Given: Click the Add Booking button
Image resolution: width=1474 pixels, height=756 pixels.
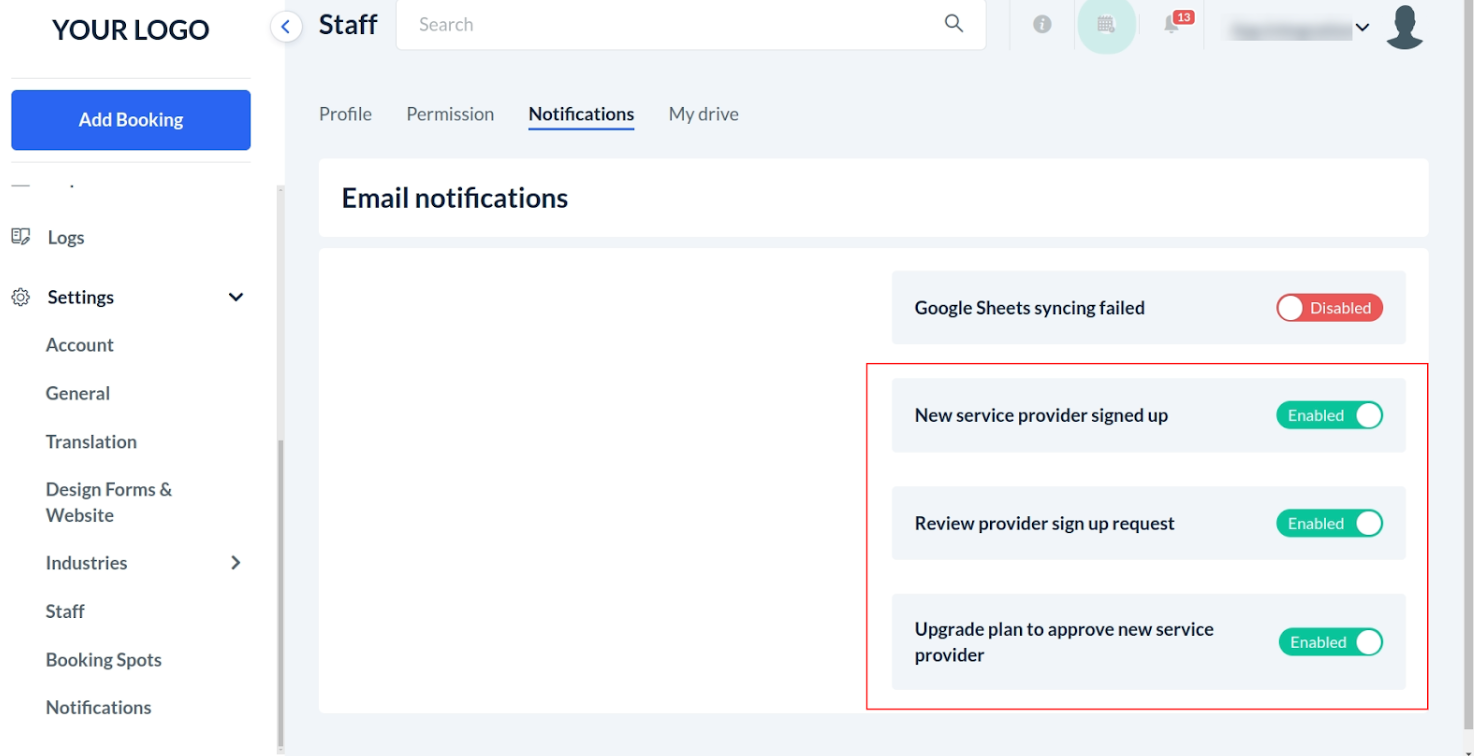Looking at the screenshot, I should tap(131, 120).
